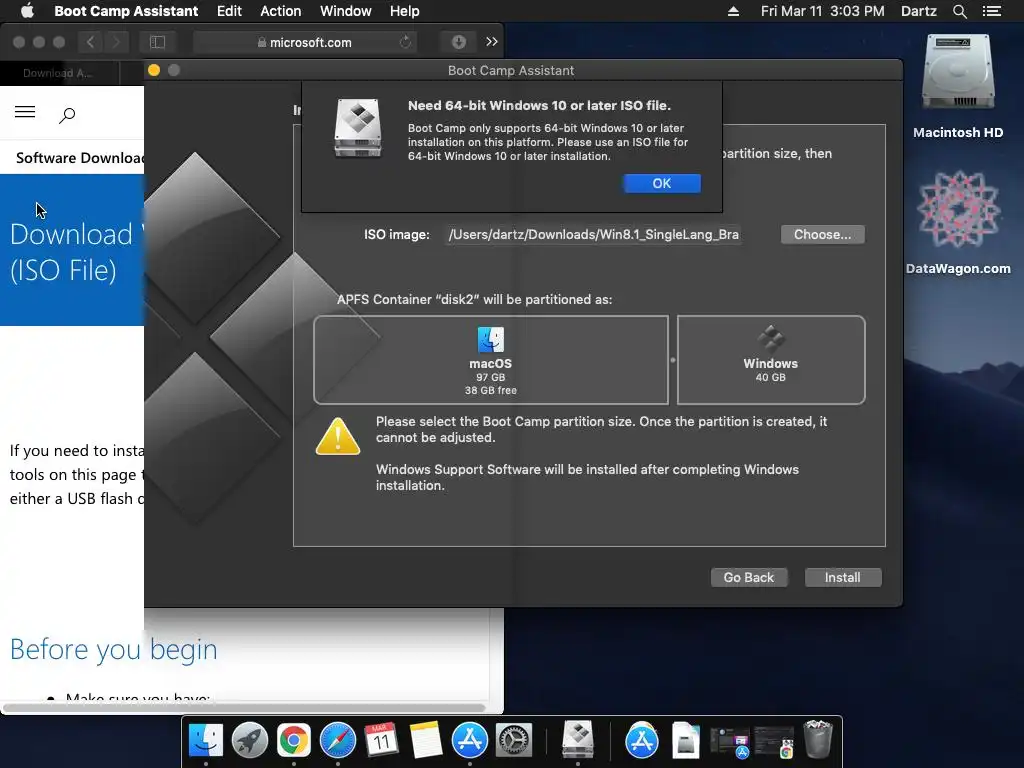1024x768 pixels.
Task: Click the Go Back button
Action: click(x=748, y=577)
